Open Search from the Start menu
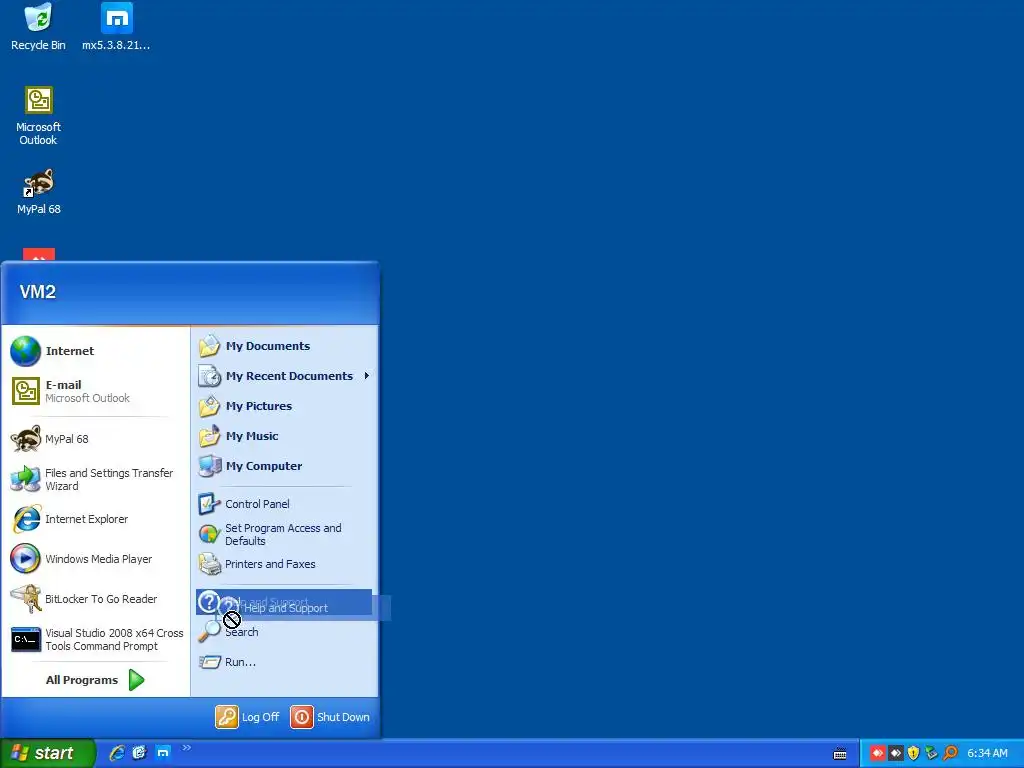The width and height of the screenshot is (1024, 768). [x=284, y=632]
